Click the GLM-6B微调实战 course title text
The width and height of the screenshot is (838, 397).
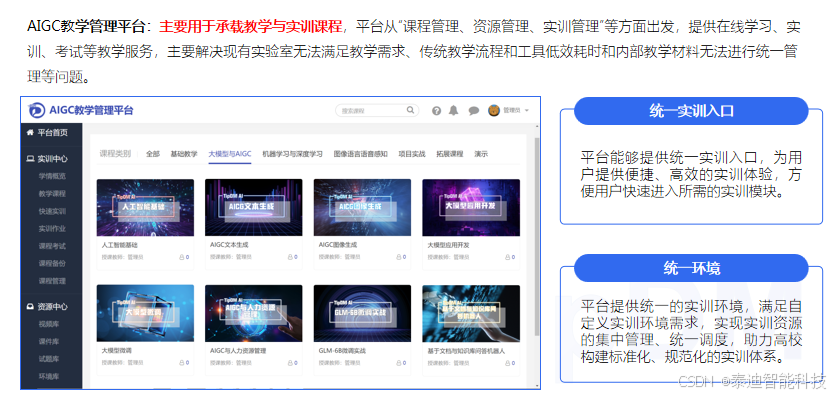click(341, 351)
